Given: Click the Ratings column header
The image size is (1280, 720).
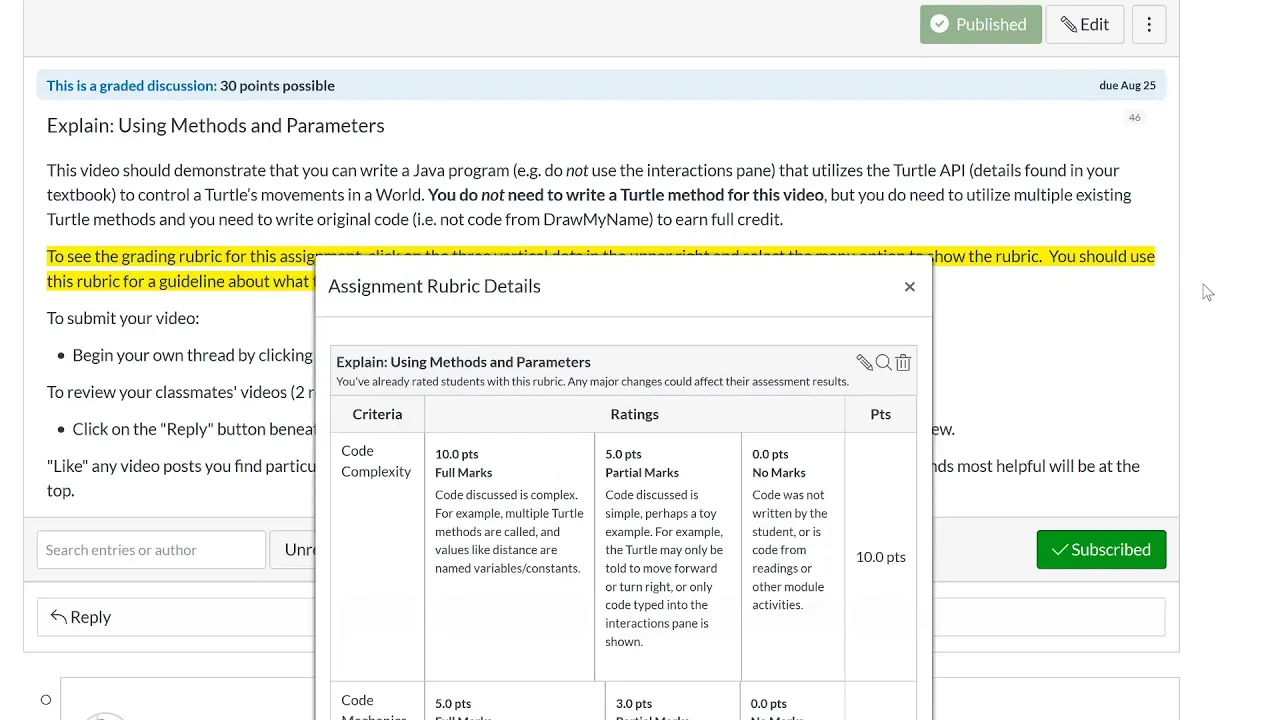Looking at the screenshot, I should (634, 414).
